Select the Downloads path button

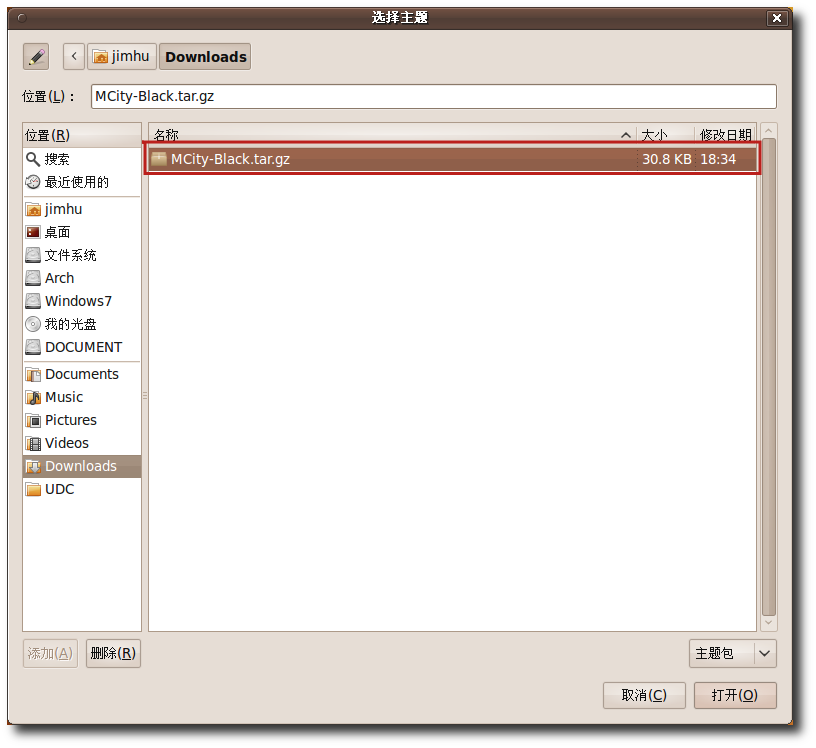[x=205, y=57]
